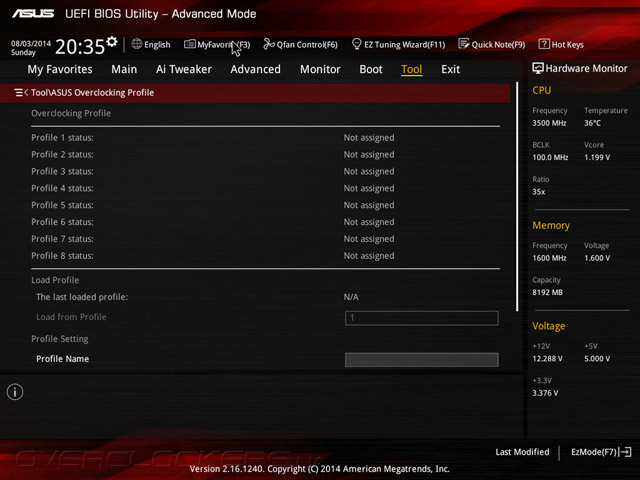Click Profile 5 status row

coord(265,205)
